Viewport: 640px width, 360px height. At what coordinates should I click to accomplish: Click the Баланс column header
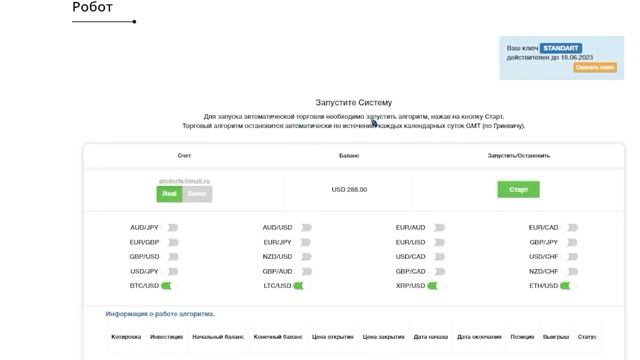click(349, 156)
